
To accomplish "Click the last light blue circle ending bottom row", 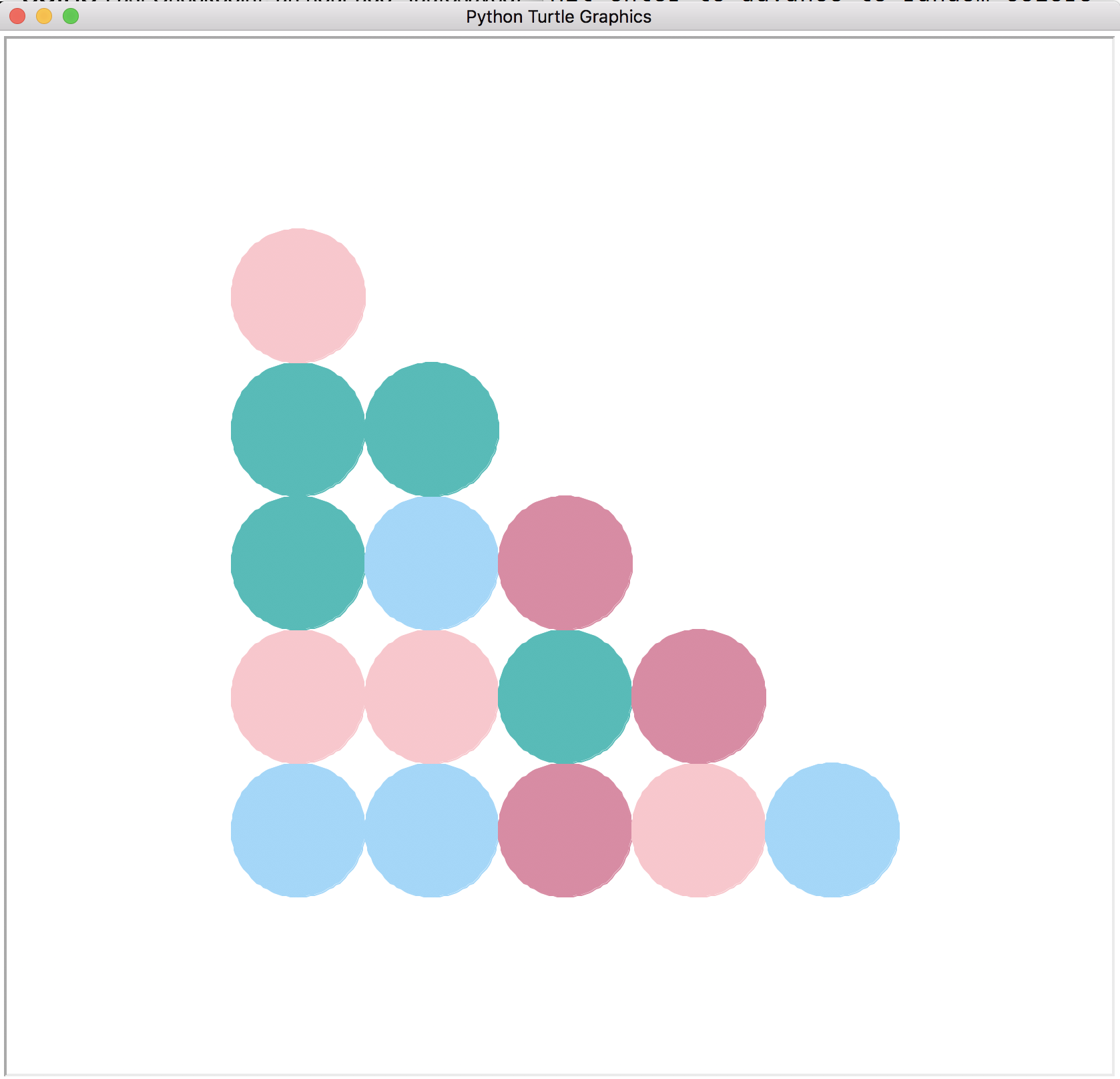I will point(832,830).
